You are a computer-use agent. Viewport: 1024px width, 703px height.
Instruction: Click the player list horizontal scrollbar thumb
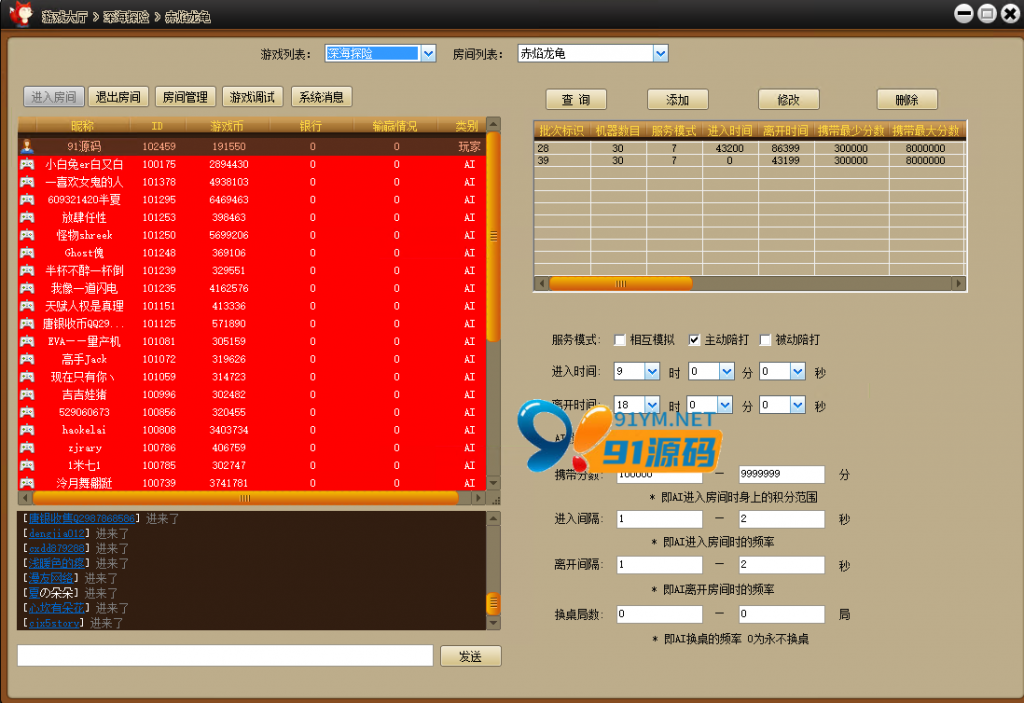point(245,499)
